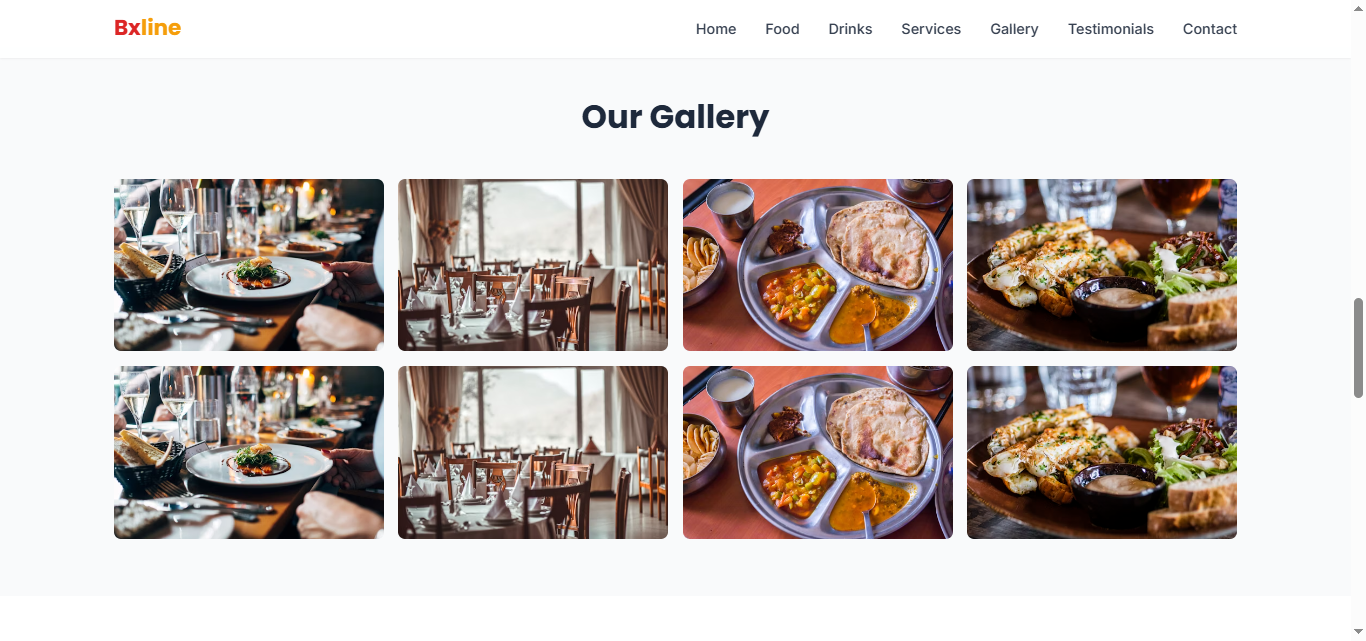This screenshot has height=641, width=1366.
Task: Open bottom-row Indian thali plate photo
Action: [818, 452]
